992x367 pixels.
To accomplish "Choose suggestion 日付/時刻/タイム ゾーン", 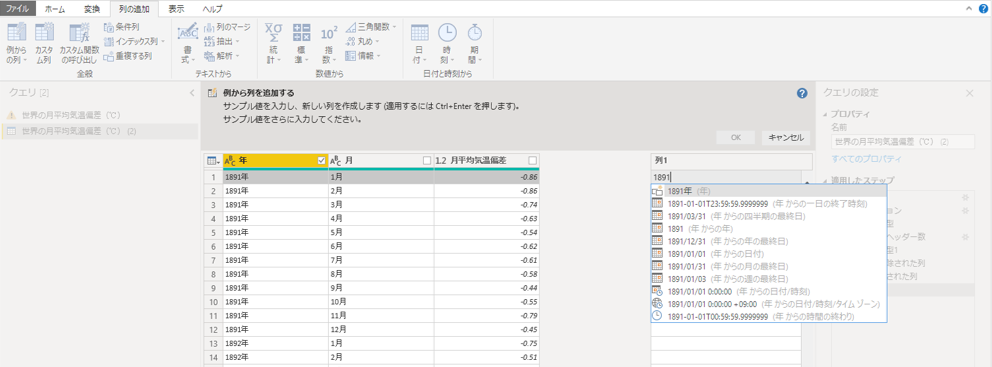I will click(x=769, y=304).
